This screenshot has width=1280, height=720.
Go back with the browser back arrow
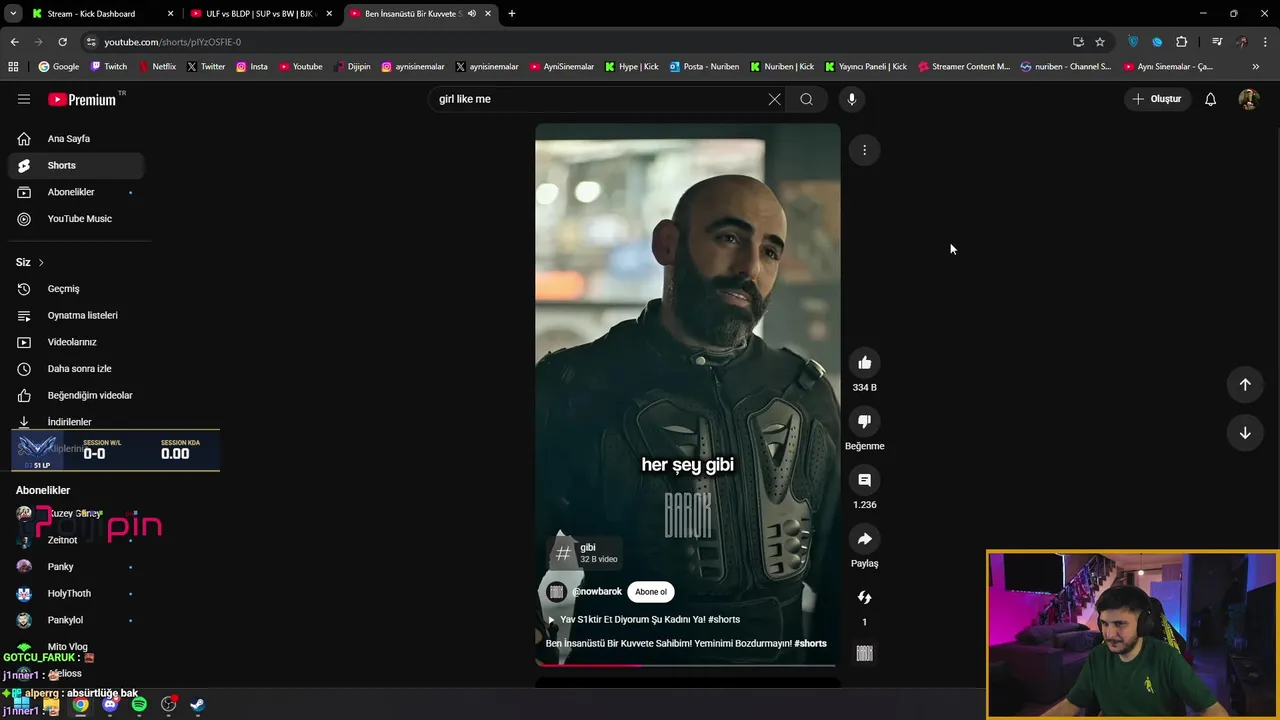(14, 42)
